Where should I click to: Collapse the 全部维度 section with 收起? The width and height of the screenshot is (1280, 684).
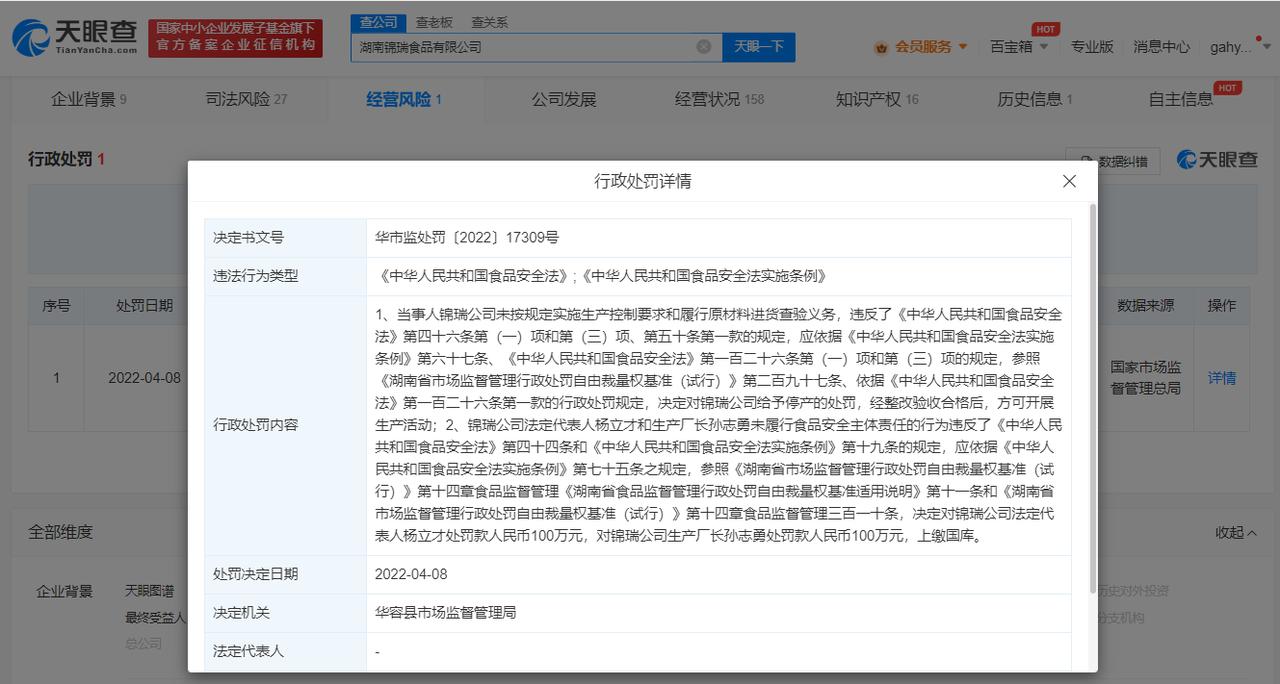[x=1235, y=533]
